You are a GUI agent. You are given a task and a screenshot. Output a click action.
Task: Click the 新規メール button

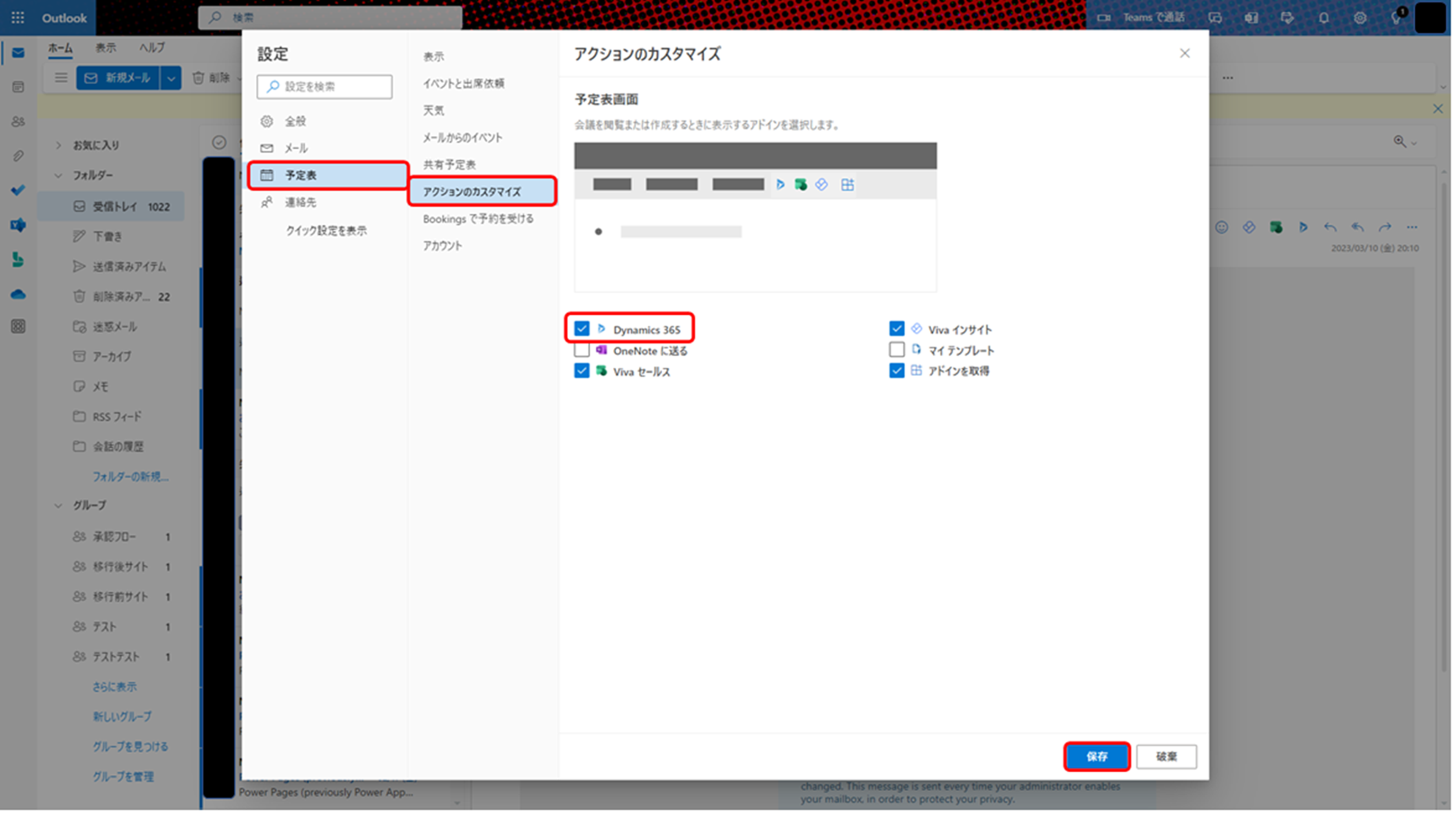pos(118,78)
